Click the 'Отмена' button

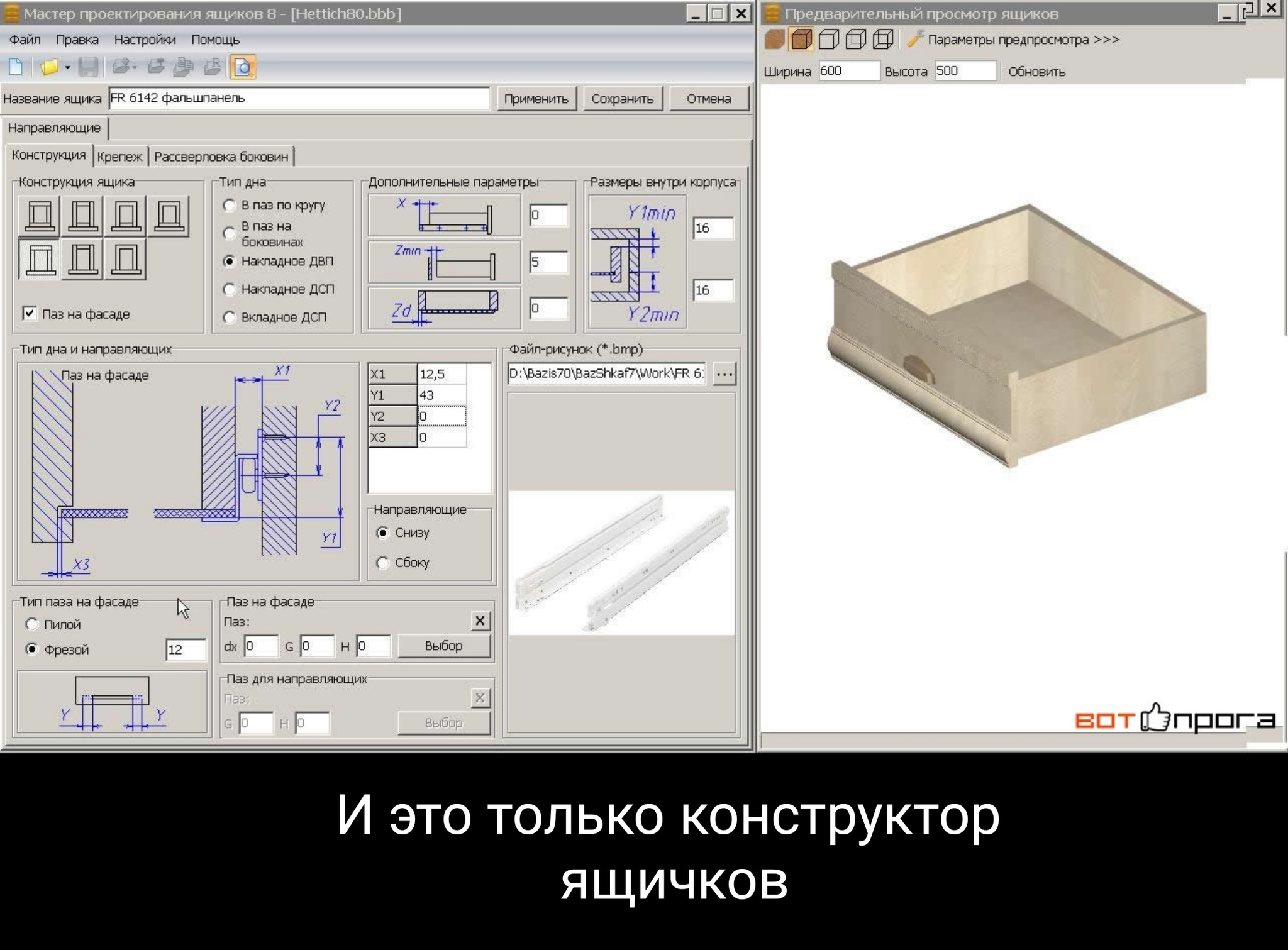coord(709,99)
